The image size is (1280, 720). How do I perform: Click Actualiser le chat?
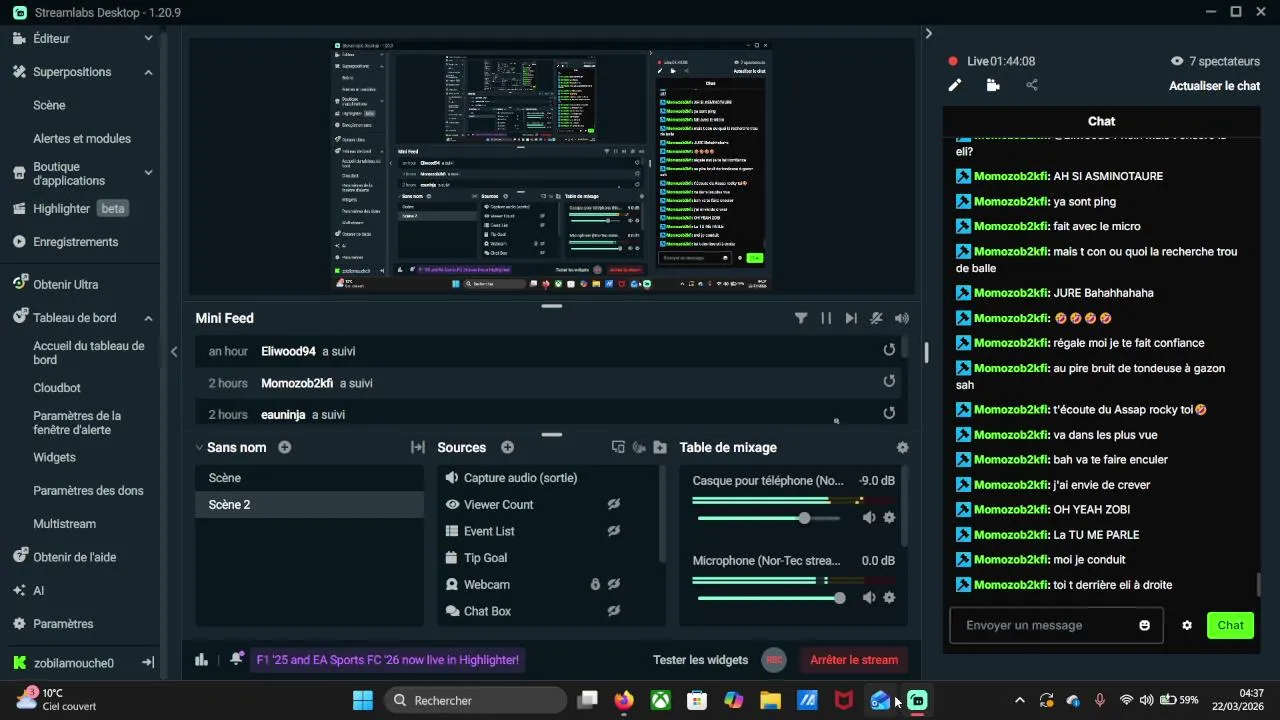pos(1214,86)
